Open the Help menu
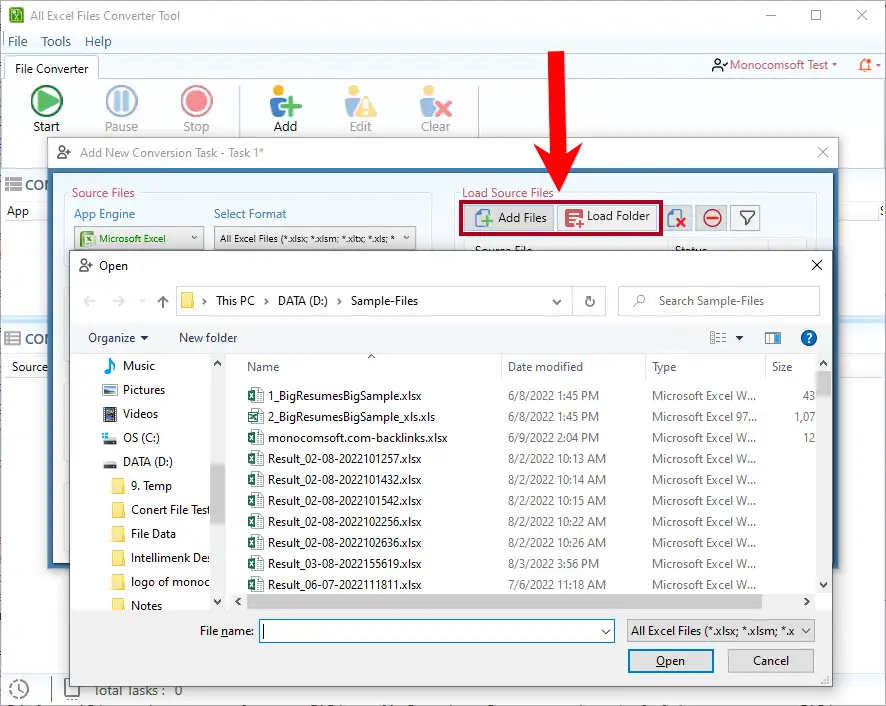 (98, 42)
